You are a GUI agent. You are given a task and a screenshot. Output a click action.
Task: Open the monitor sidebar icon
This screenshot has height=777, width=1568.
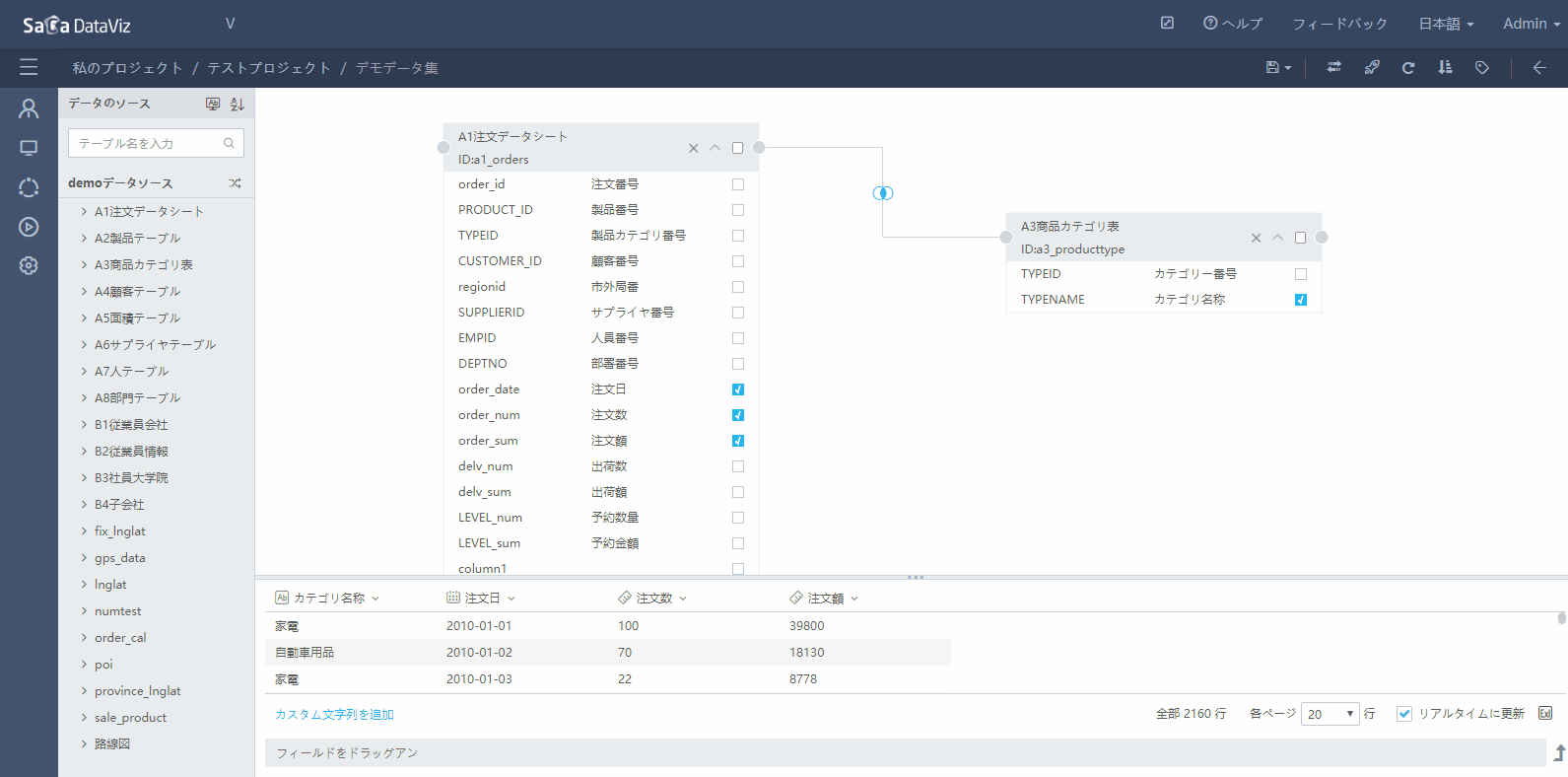coord(29,148)
